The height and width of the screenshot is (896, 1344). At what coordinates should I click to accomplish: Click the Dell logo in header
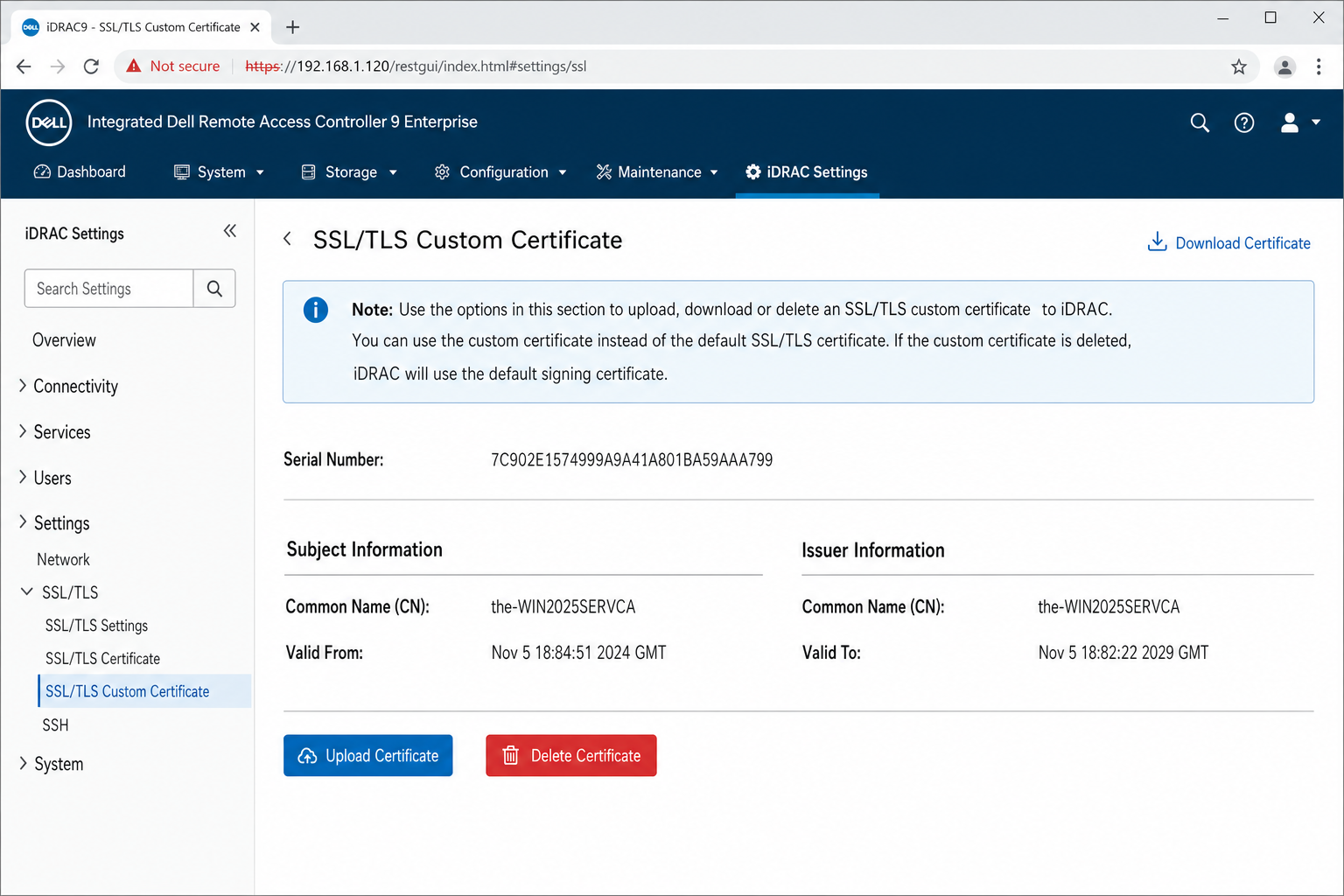pyautogui.click(x=49, y=122)
